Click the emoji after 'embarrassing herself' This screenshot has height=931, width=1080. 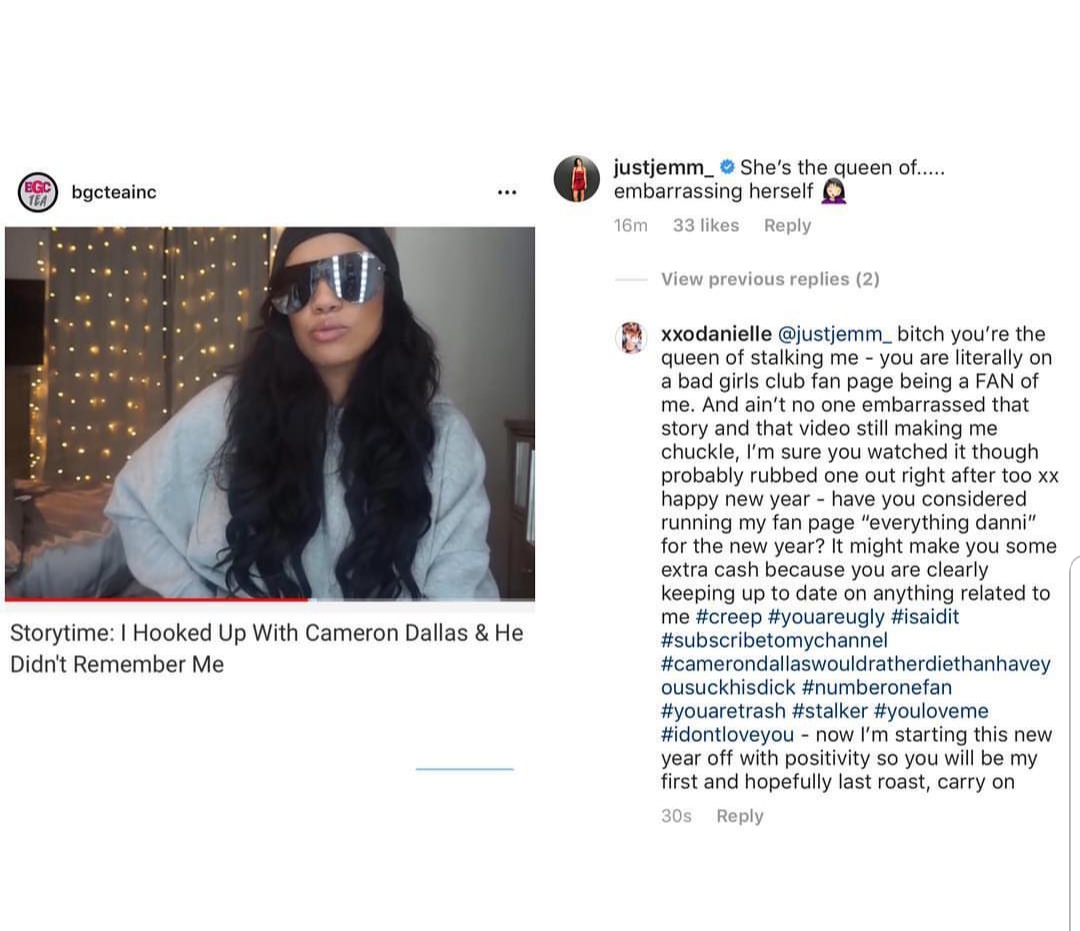point(833,191)
